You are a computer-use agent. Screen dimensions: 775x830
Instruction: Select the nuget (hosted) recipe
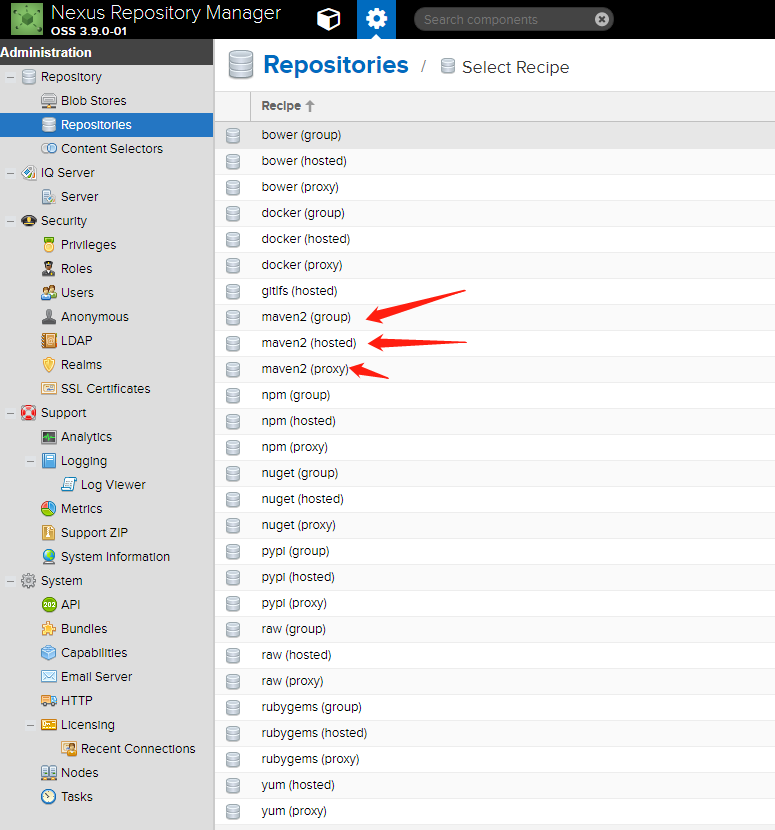(494, 499)
